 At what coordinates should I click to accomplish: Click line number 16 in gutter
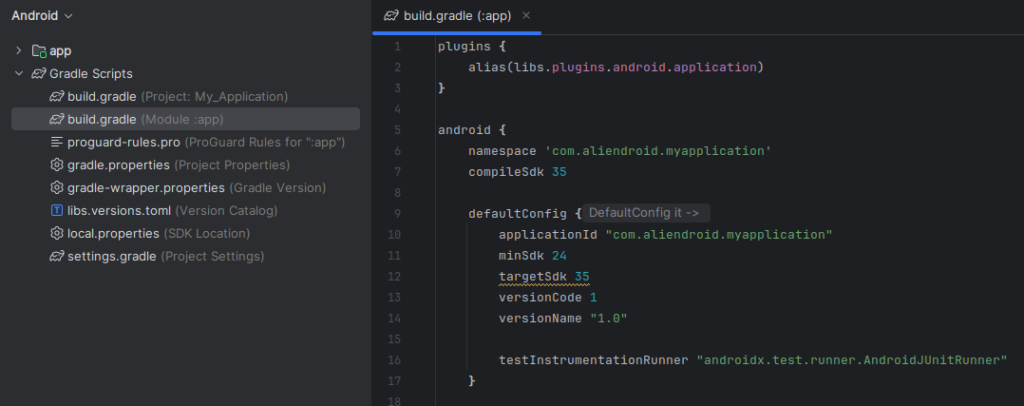394,360
